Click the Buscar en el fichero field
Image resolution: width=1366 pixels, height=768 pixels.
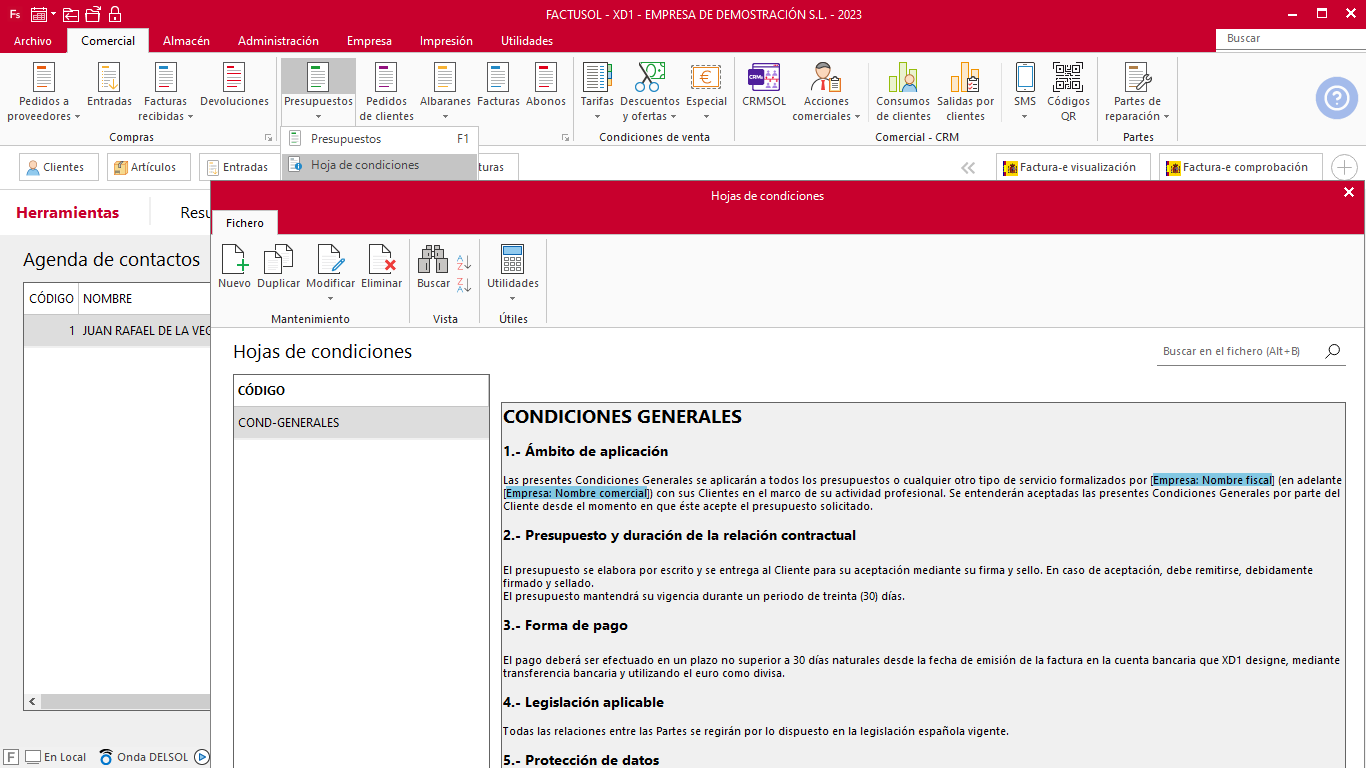pos(1238,351)
